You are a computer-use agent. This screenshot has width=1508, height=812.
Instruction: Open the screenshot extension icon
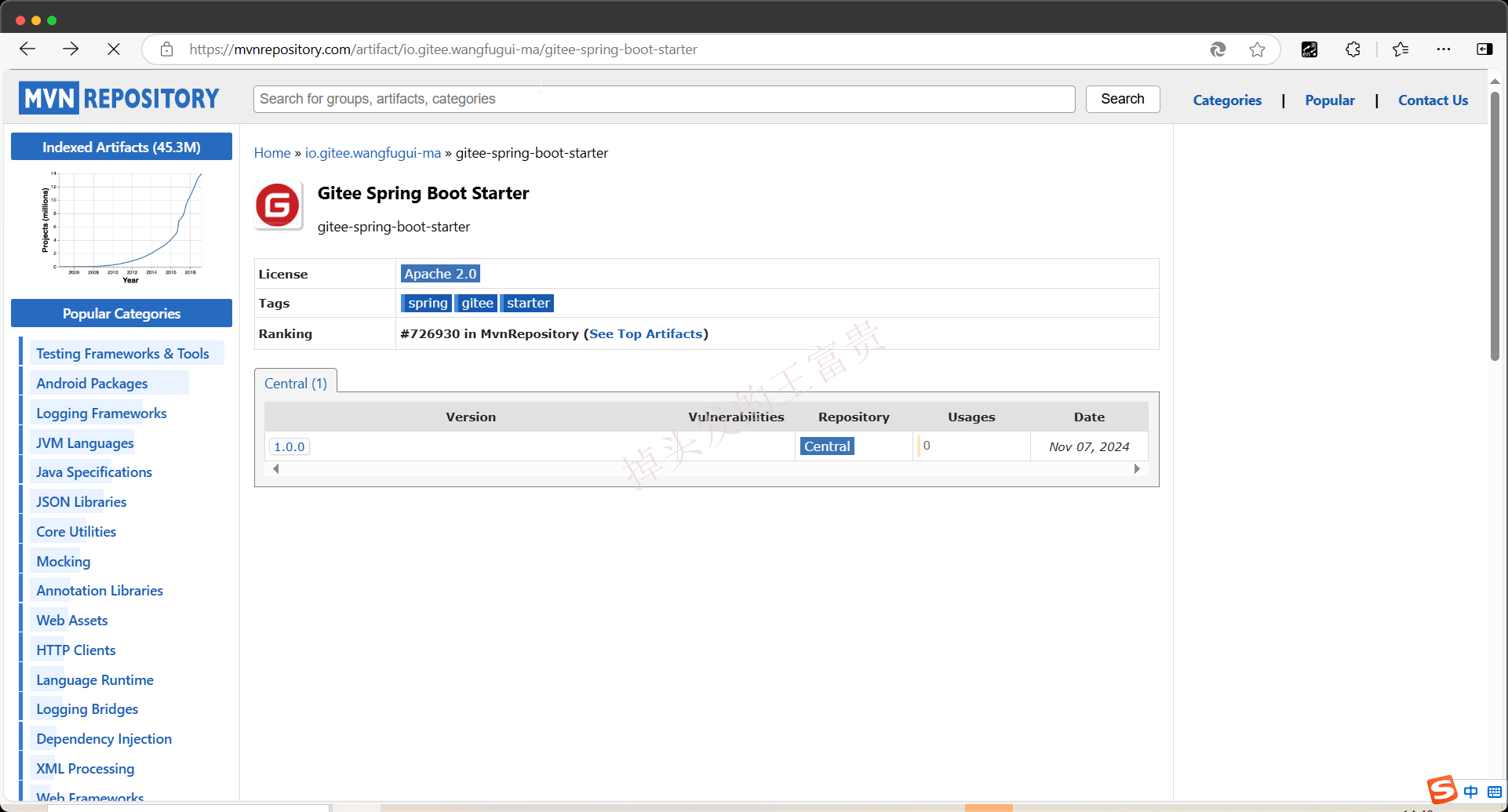(1309, 49)
